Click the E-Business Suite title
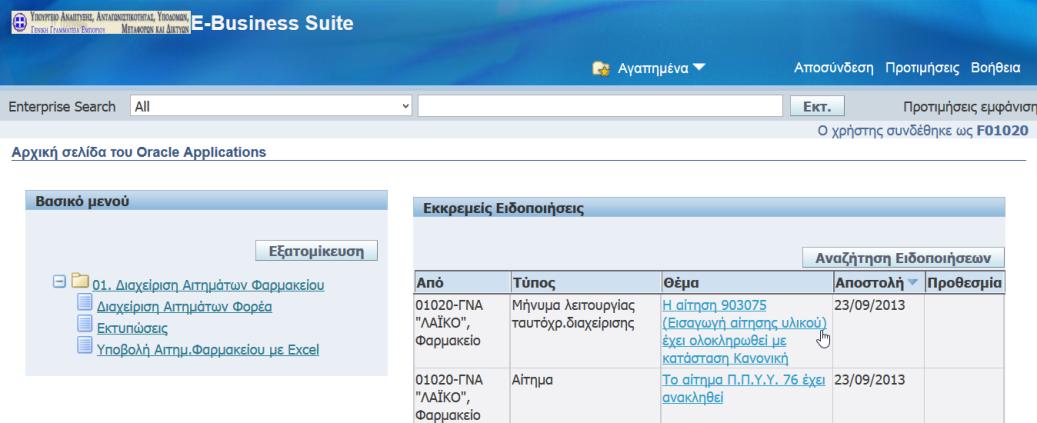Image resolution: width=1037 pixels, height=423 pixels. [x=272, y=24]
